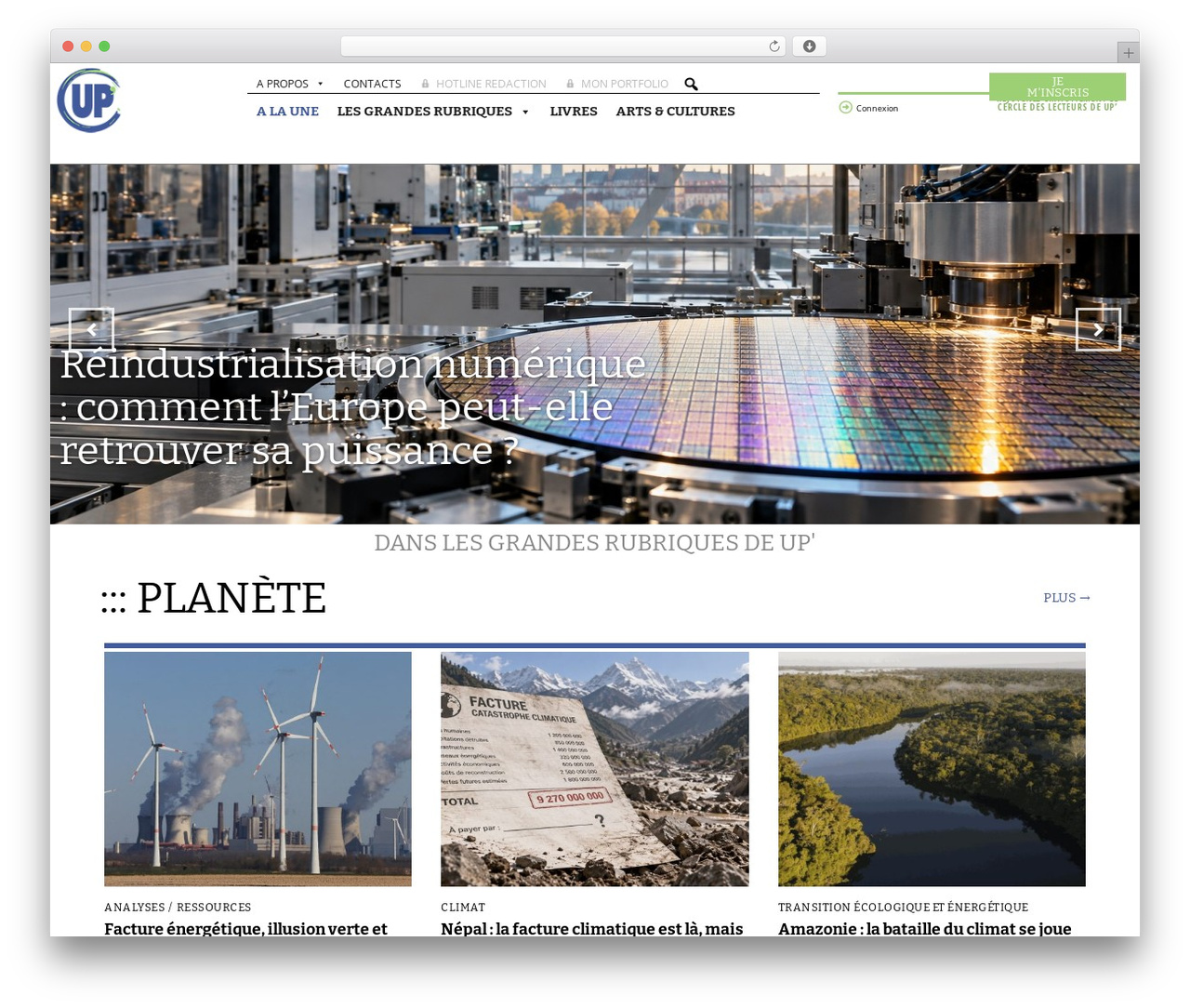Open the Réindustrialisation numérique headline
Screen dimensions: 1190x1008
click(353, 406)
